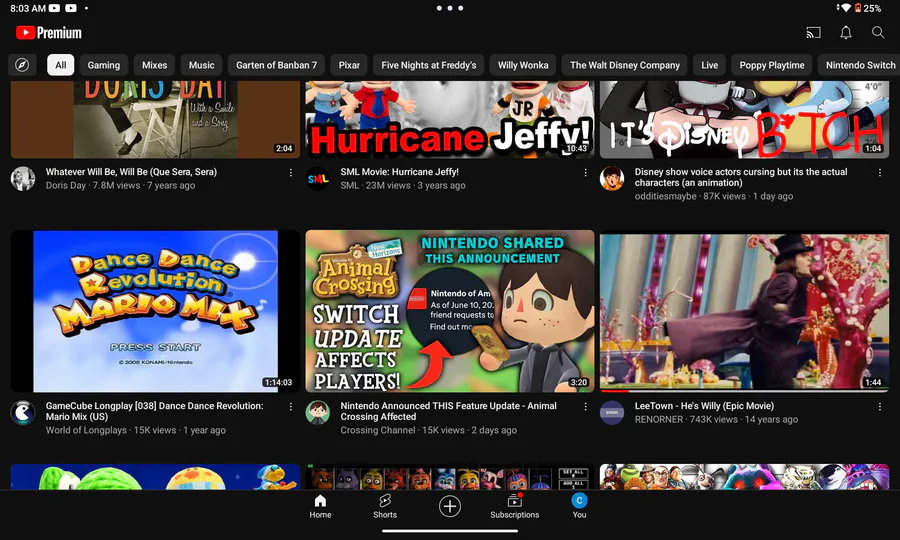
Task: Open more options for He's Willy video
Action: 880,406
